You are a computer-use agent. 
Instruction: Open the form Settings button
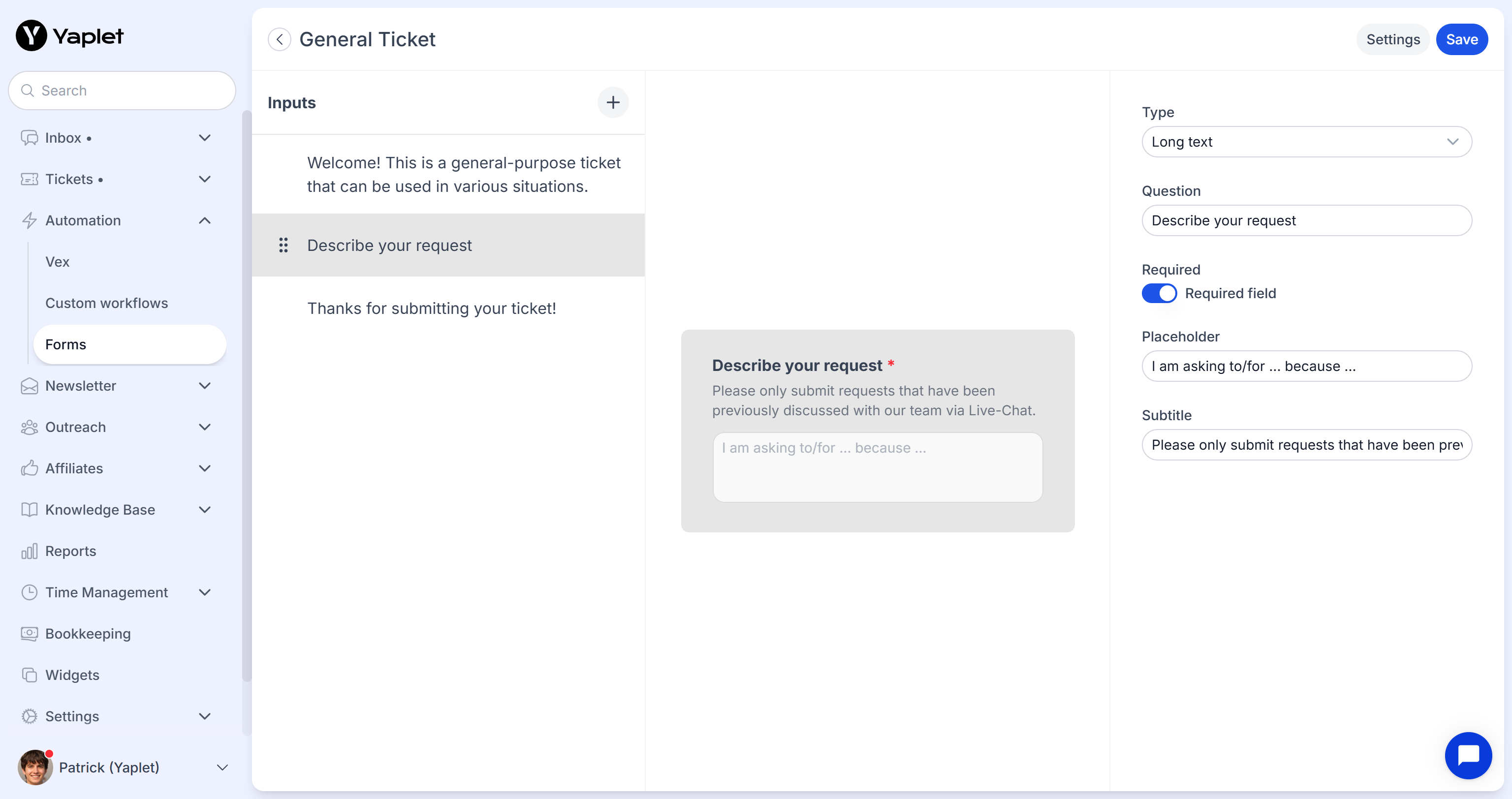tap(1392, 39)
